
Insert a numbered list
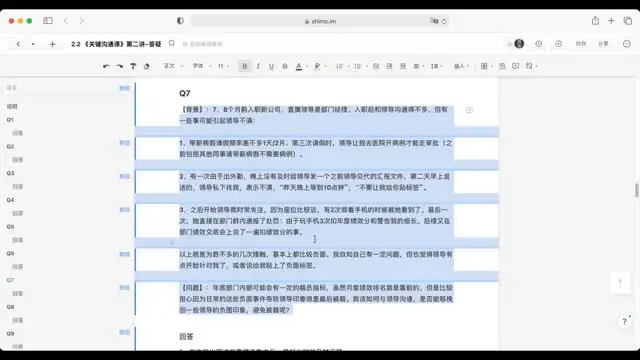[x=340, y=66]
